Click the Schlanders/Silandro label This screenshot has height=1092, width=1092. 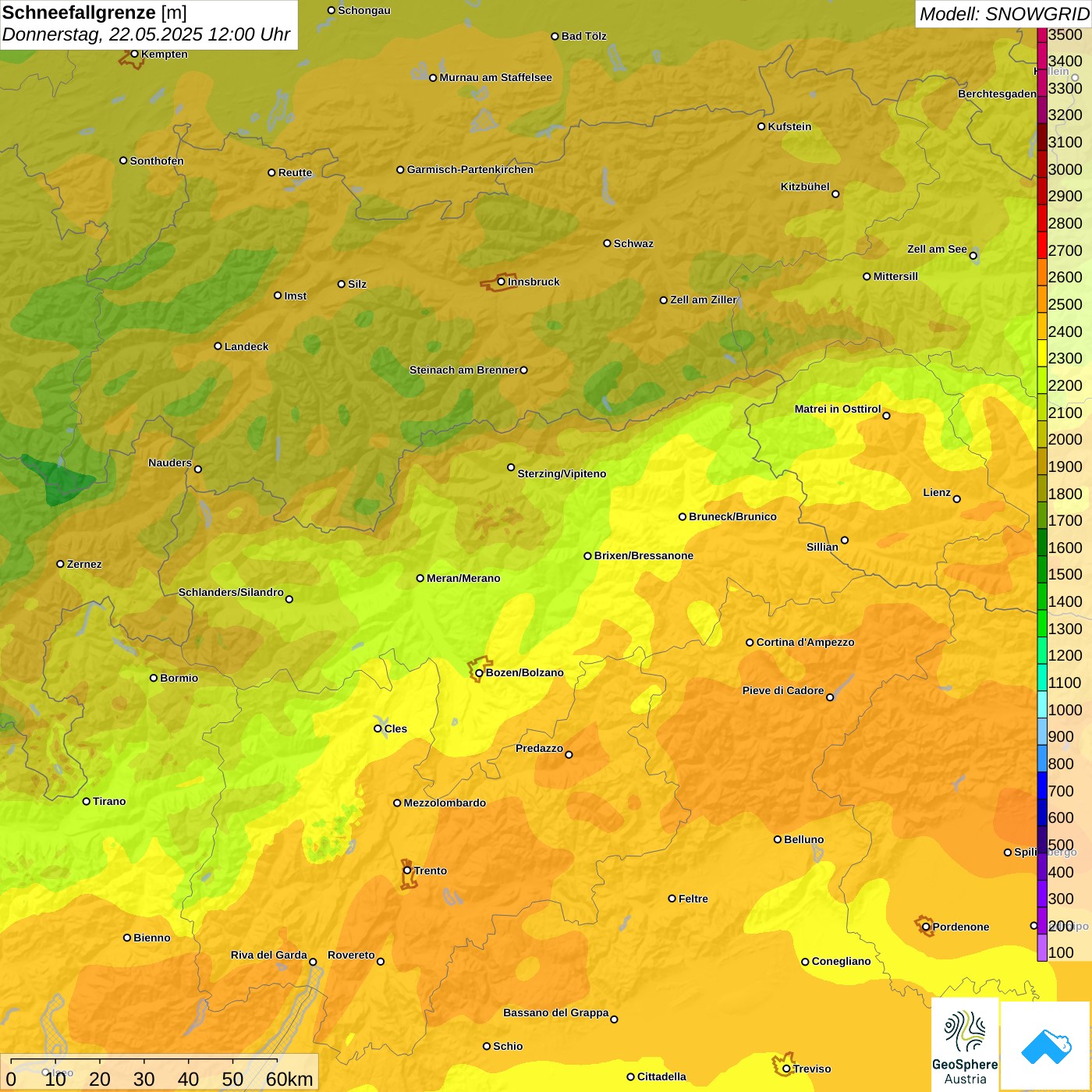[231, 592]
